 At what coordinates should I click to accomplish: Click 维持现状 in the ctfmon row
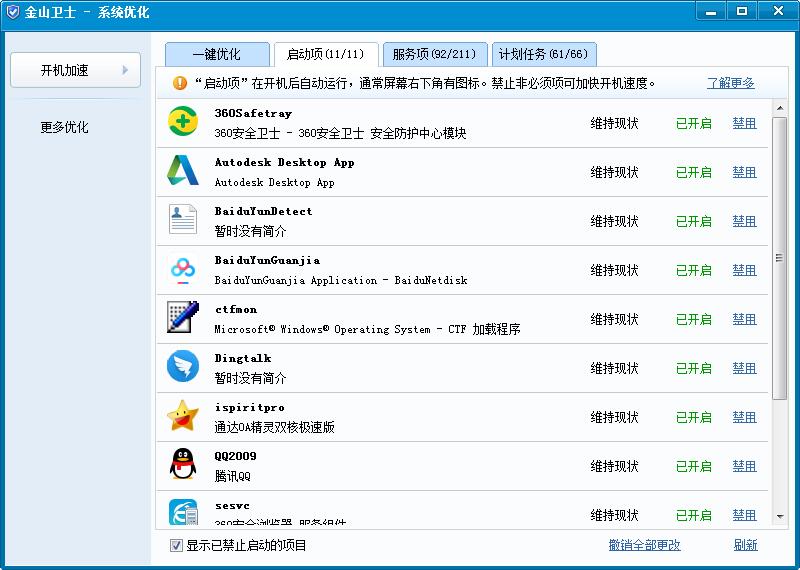tap(614, 319)
